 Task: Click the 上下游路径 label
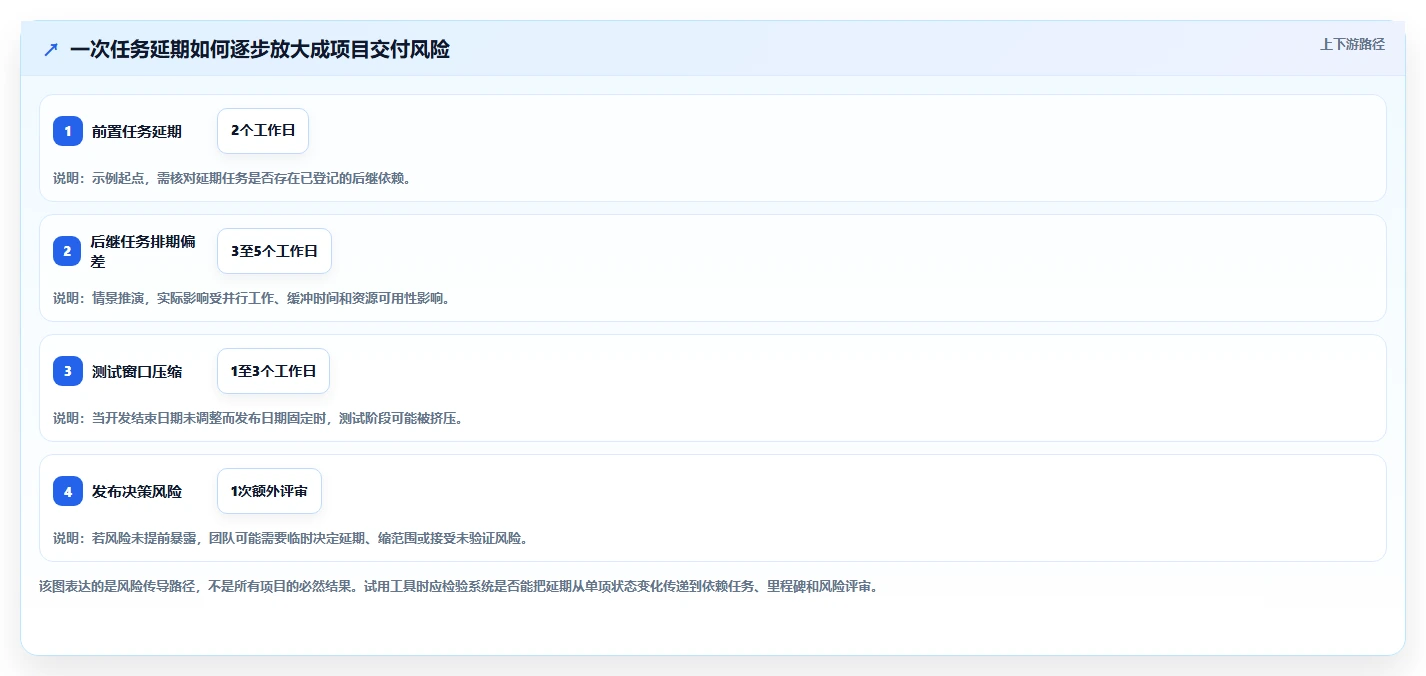[1352, 44]
